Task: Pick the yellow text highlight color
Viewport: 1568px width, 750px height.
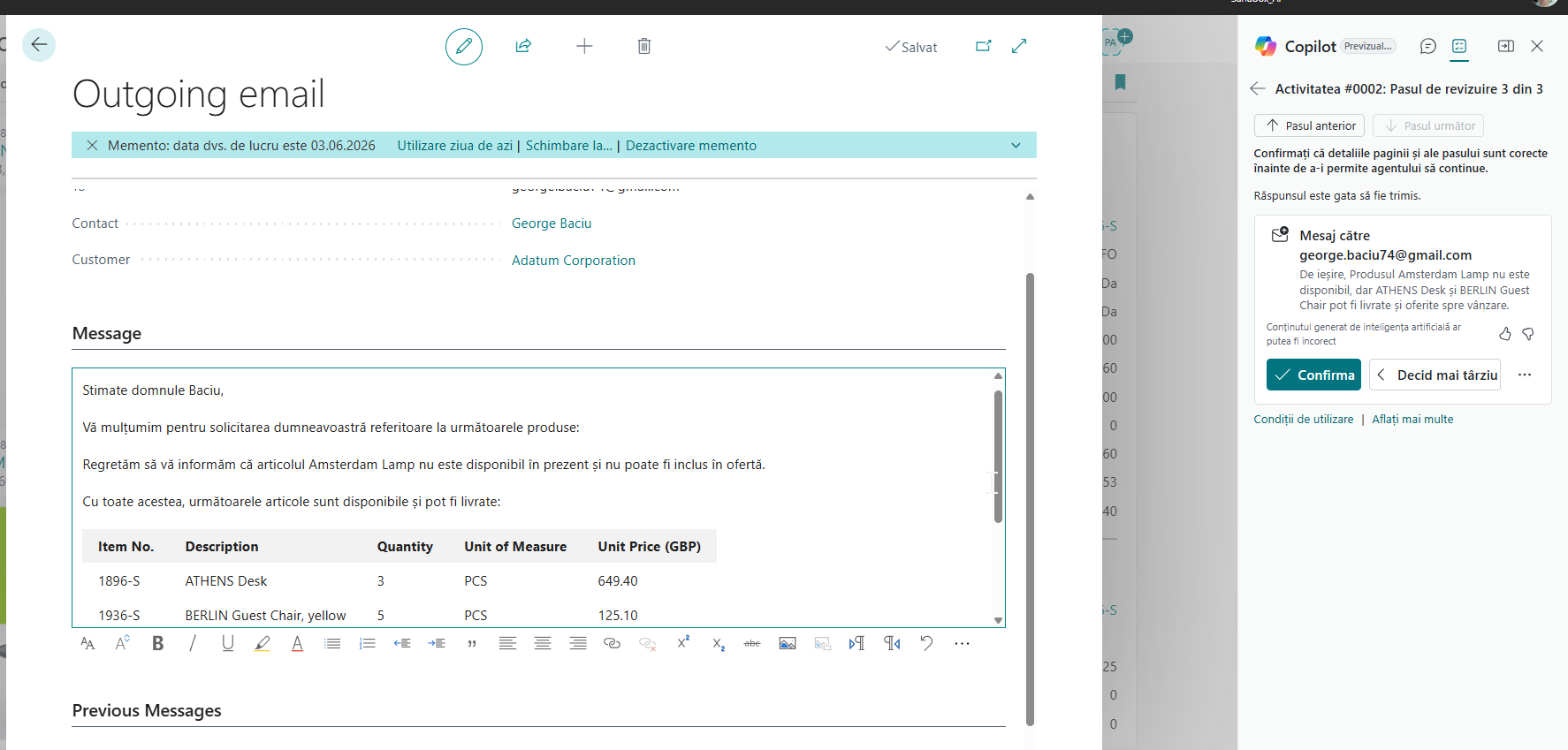Action: (263, 643)
